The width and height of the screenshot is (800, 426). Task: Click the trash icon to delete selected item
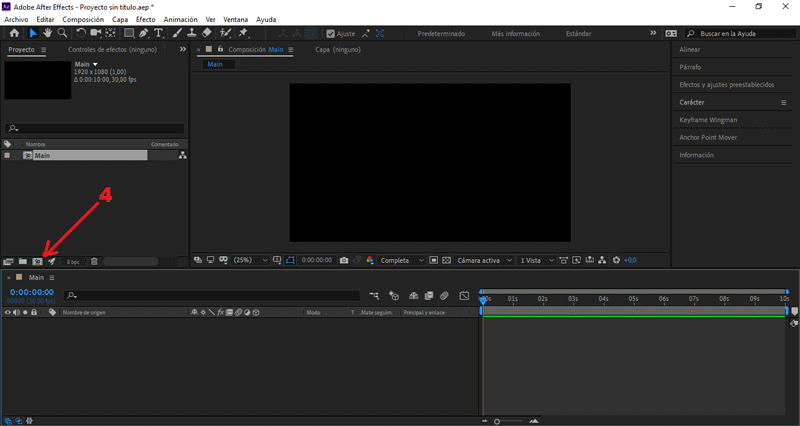pyautogui.click(x=94, y=261)
